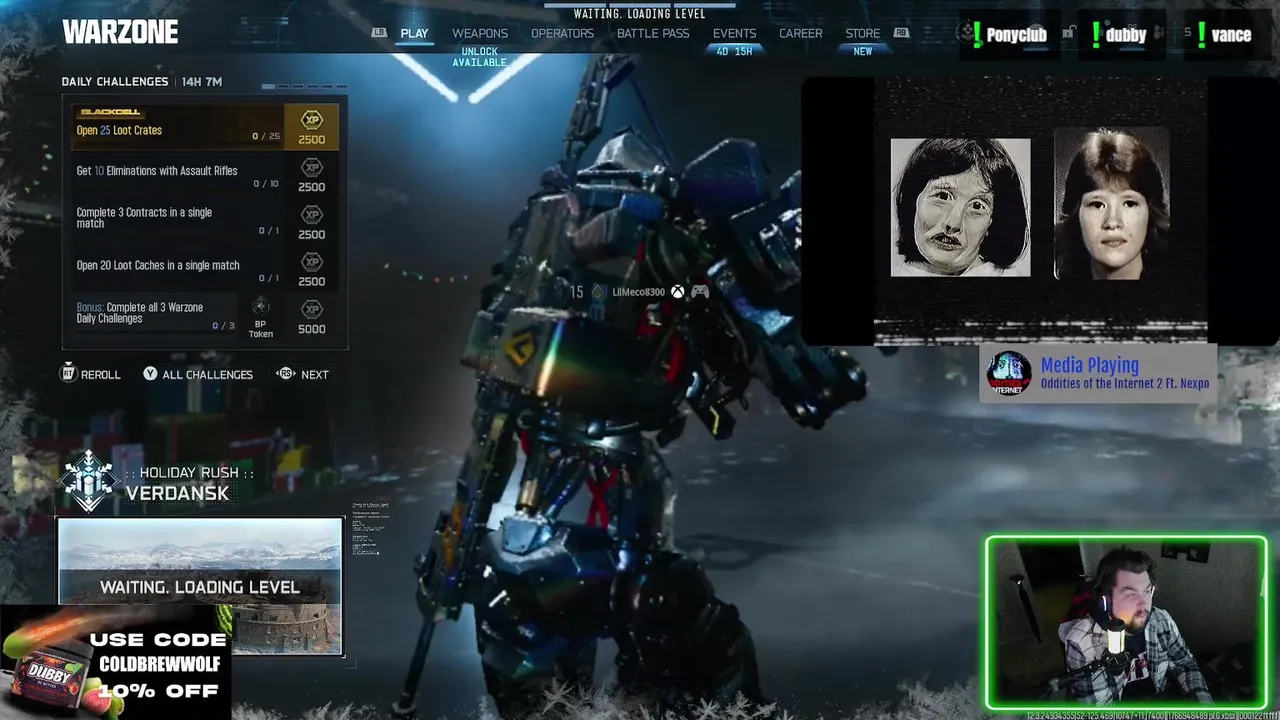This screenshot has height=720, width=1280.
Task: Click the woman's photo in media overlay
Action: click(1111, 203)
